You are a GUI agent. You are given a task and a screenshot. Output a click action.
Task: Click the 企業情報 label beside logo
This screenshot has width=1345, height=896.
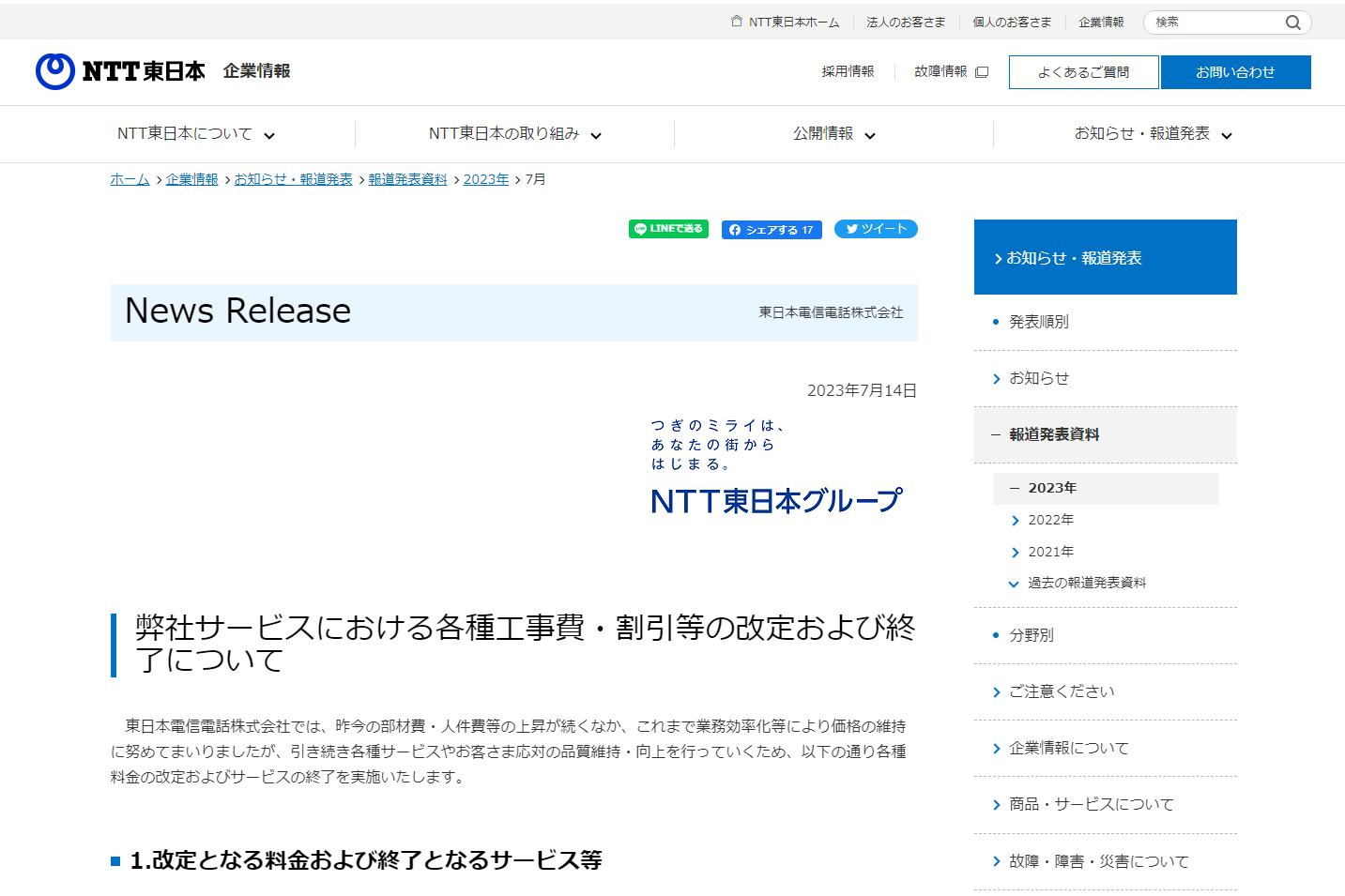coord(256,71)
